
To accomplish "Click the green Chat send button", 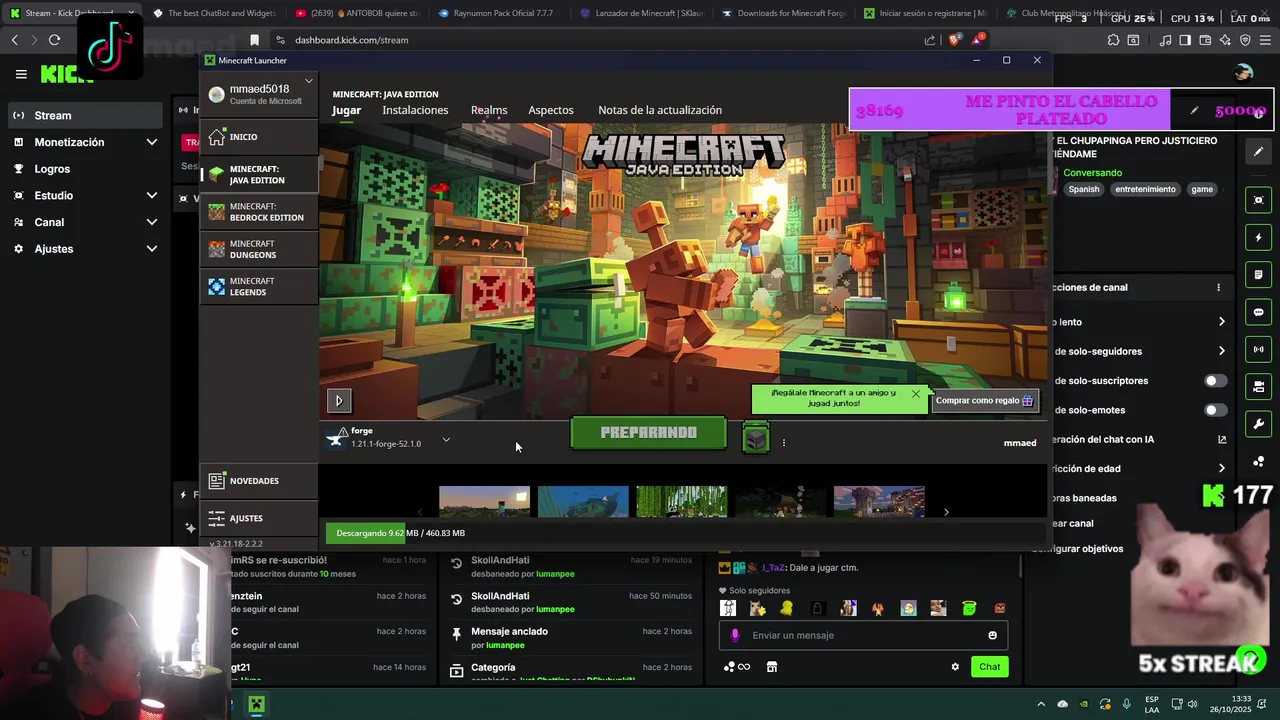I will pyautogui.click(x=989, y=667).
